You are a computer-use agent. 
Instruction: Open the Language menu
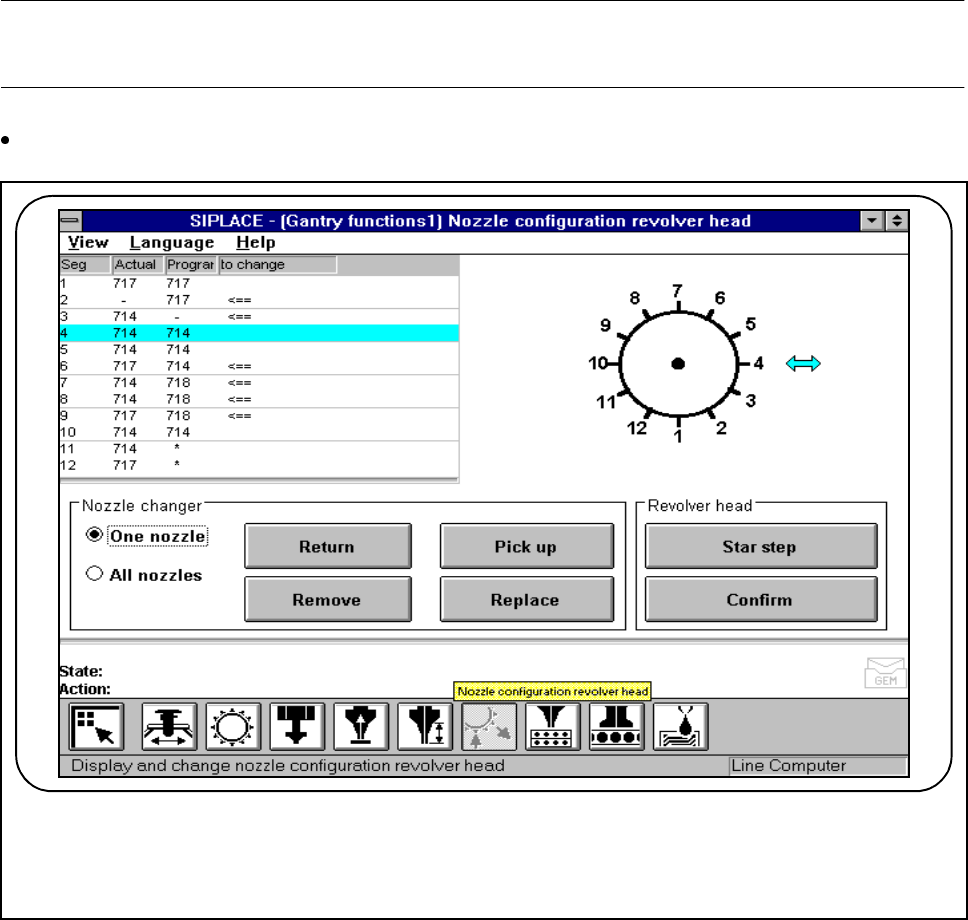[x=171, y=242]
